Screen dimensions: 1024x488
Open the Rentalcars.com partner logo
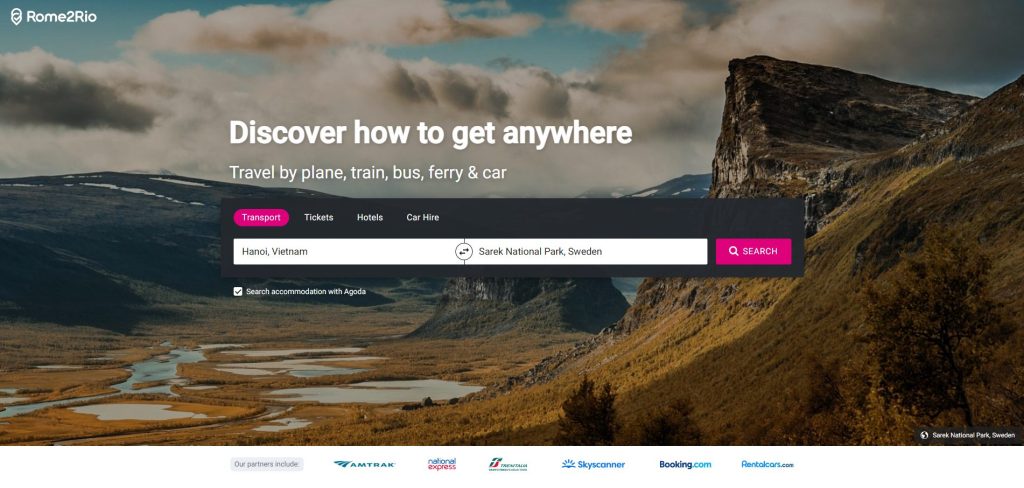pyautogui.click(x=767, y=464)
